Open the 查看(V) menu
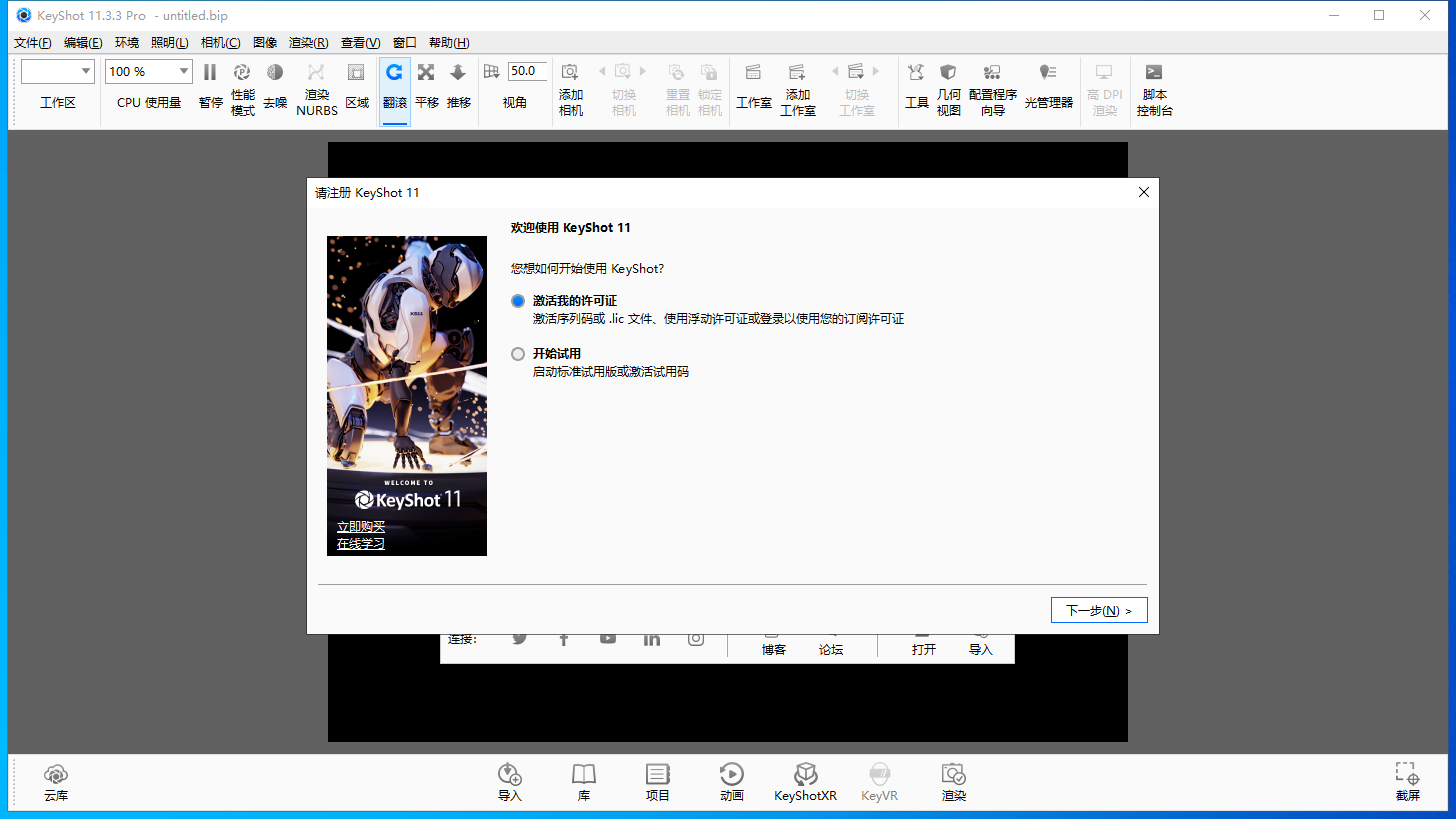This screenshot has width=1456, height=819. pyautogui.click(x=361, y=43)
